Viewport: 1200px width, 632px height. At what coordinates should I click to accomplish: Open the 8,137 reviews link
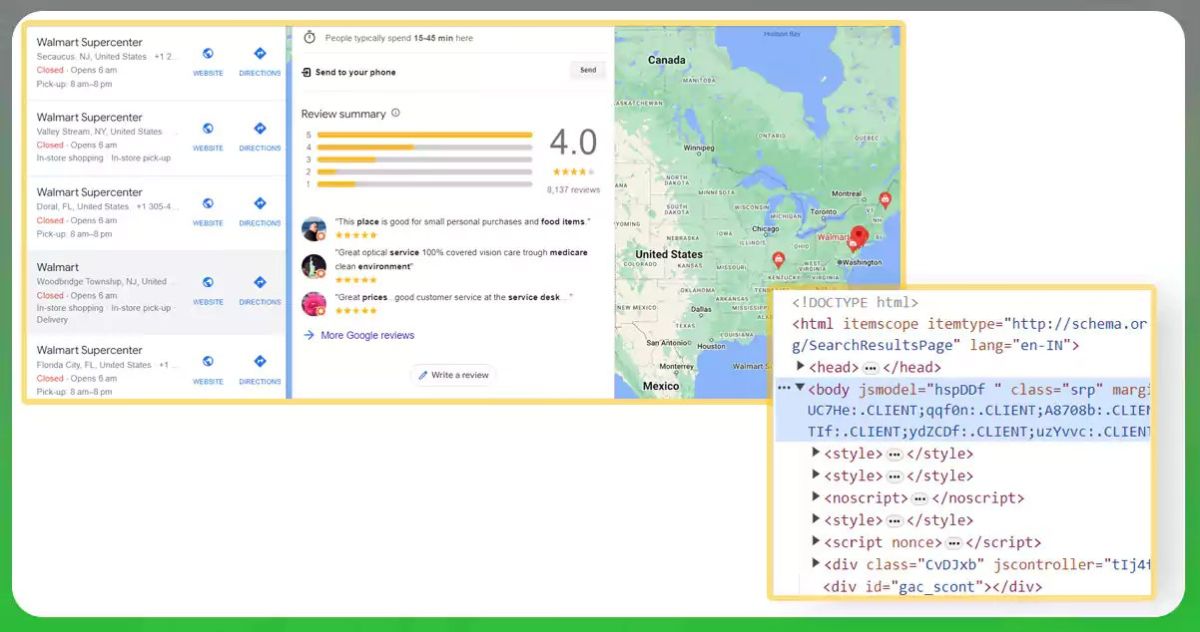tap(573, 189)
